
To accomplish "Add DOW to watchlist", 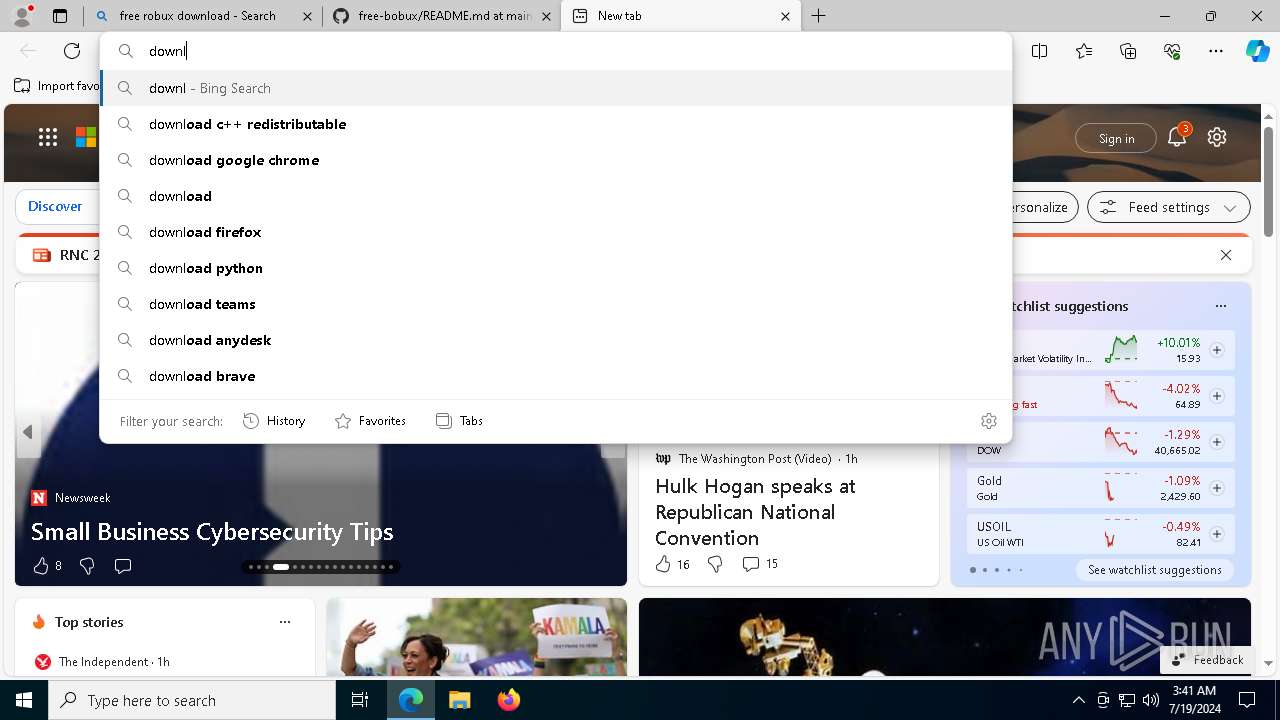I will click(1217, 442).
